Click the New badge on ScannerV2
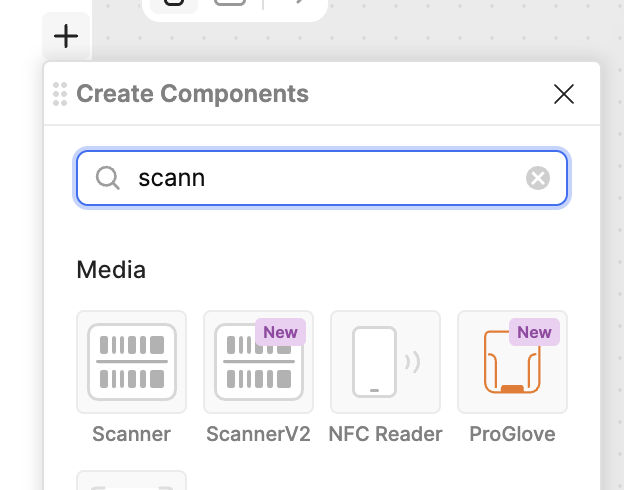This screenshot has height=490, width=624. click(x=281, y=332)
